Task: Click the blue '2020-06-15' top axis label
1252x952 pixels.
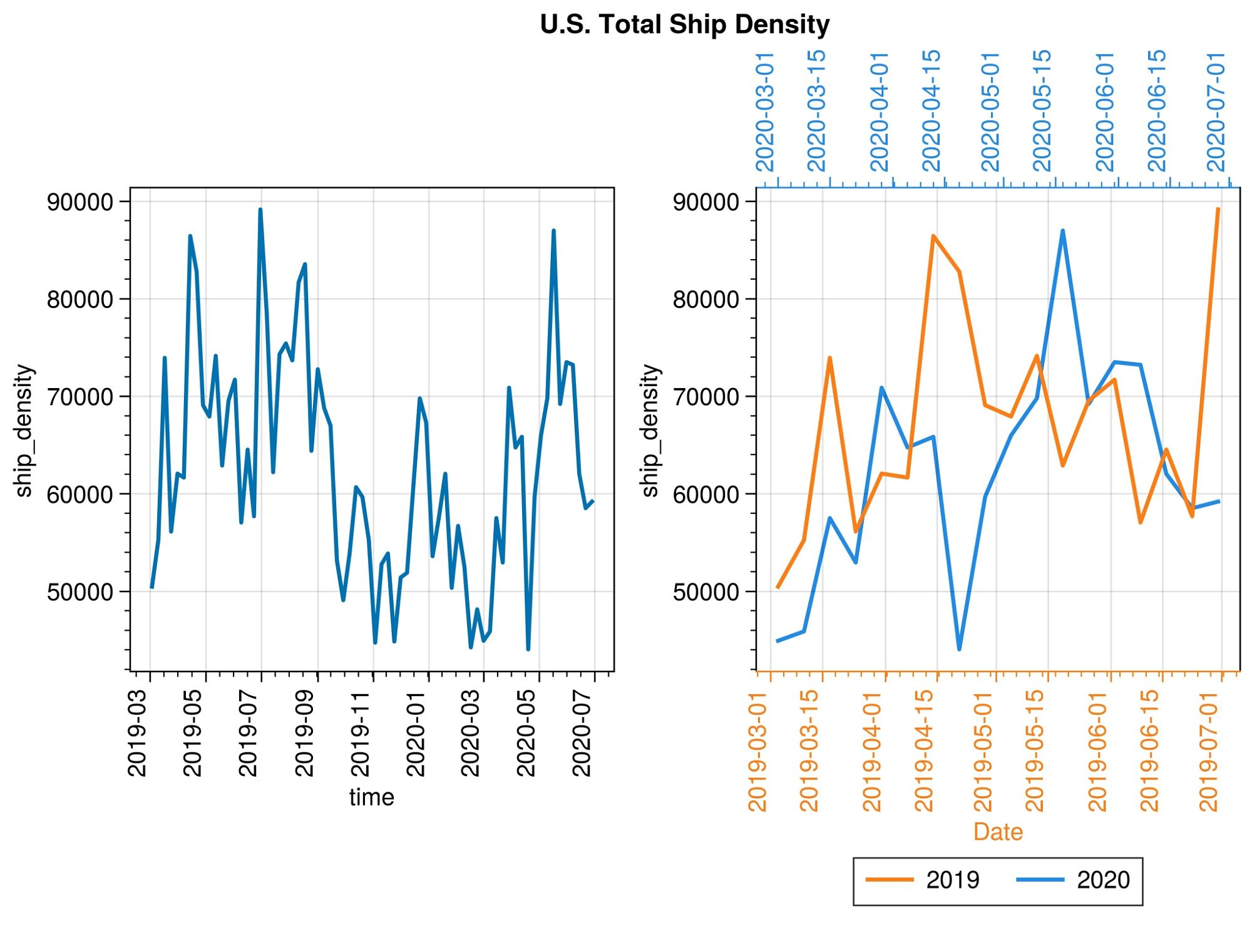Action: [x=1157, y=111]
